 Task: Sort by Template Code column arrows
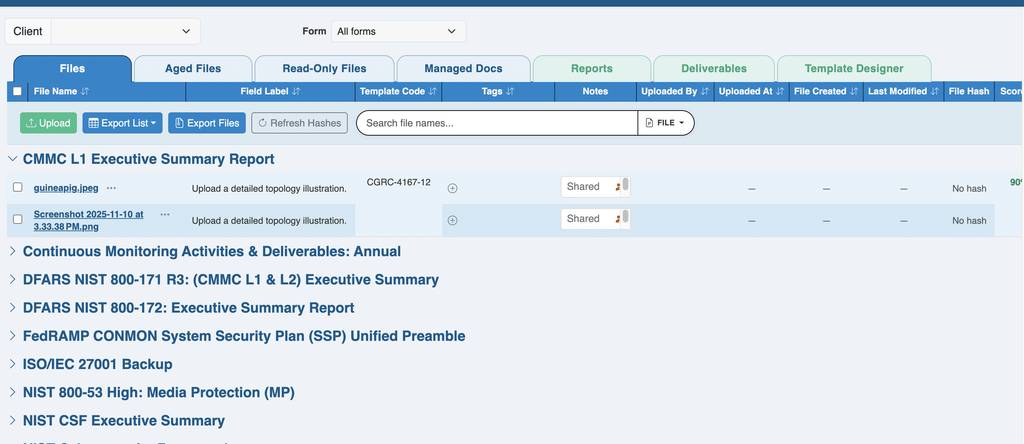tap(432, 91)
